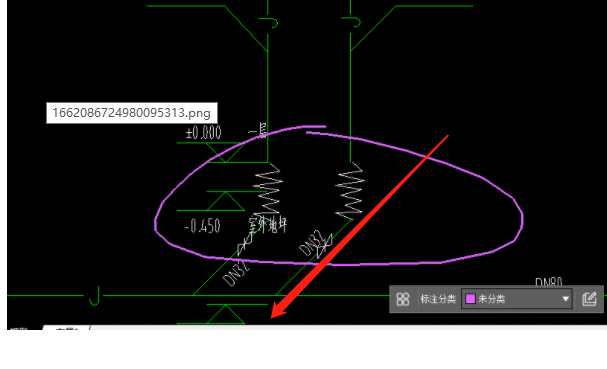Select the DN80 pipe label
The width and height of the screenshot is (607, 369).
coord(549,282)
